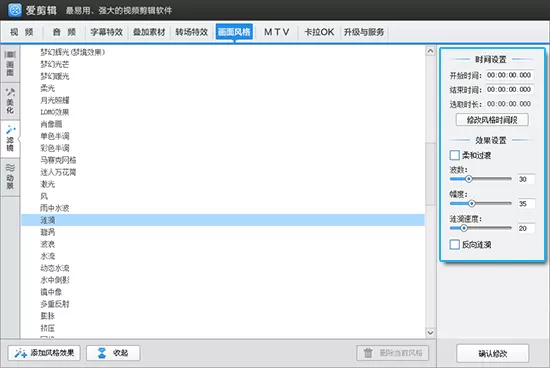Select the 美化 side tab
The image size is (550, 368).
click(10, 101)
